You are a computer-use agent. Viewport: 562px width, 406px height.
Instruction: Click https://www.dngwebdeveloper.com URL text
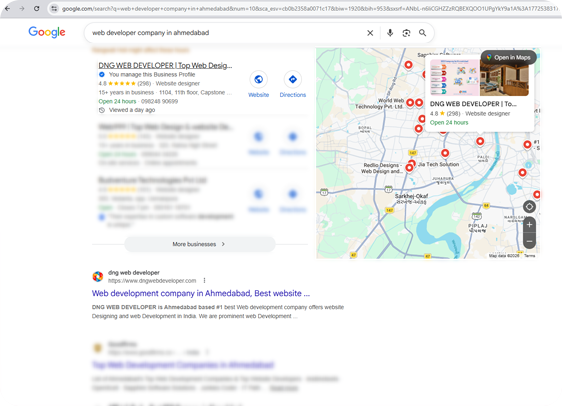coord(152,281)
